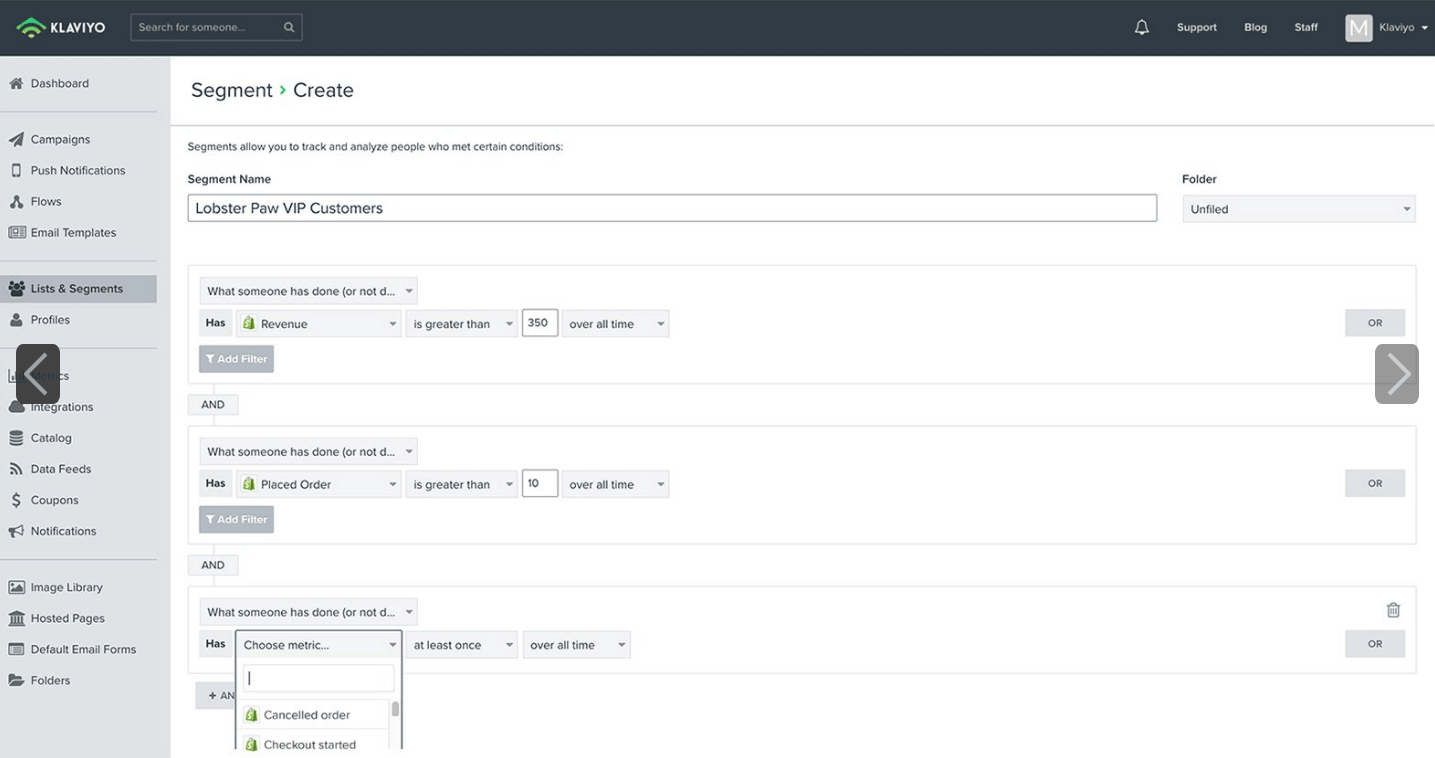
Task: Open Coupons from the sidebar
Action: [54, 500]
